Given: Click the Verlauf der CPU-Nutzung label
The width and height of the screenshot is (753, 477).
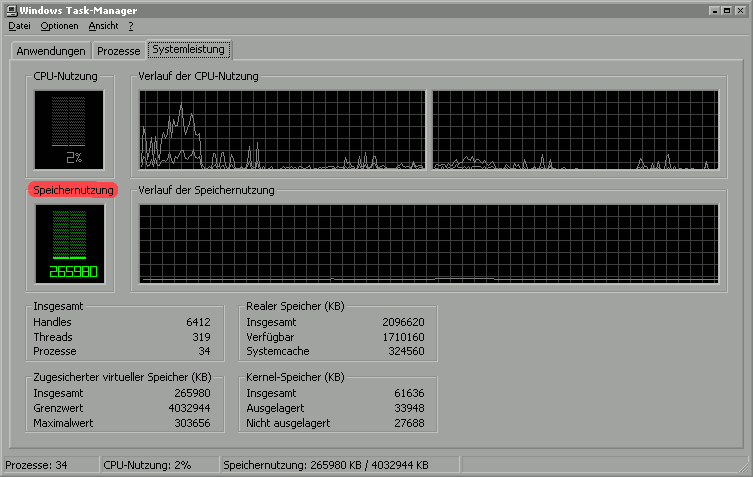Looking at the screenshot, I should [198, 76].
